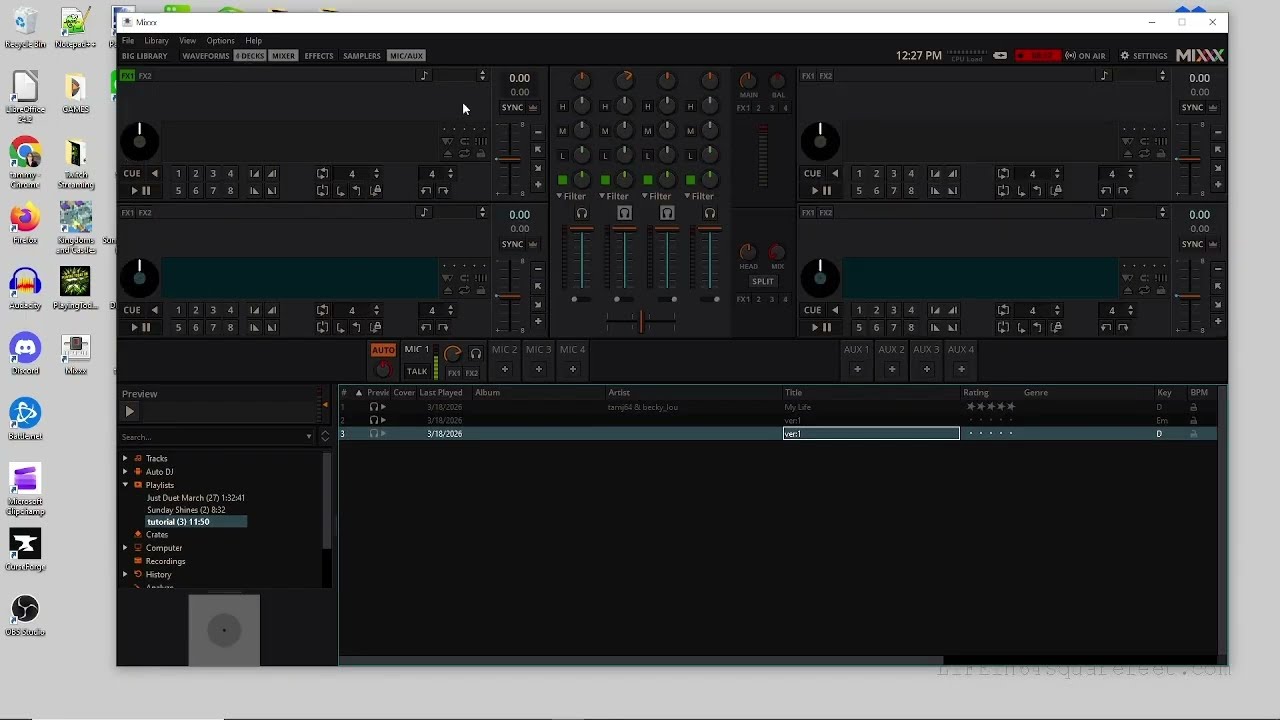The height and width of the screenshot is (720, 1280).
Task: Click play/pause in top-left deck
Action: tap(140, 190)
